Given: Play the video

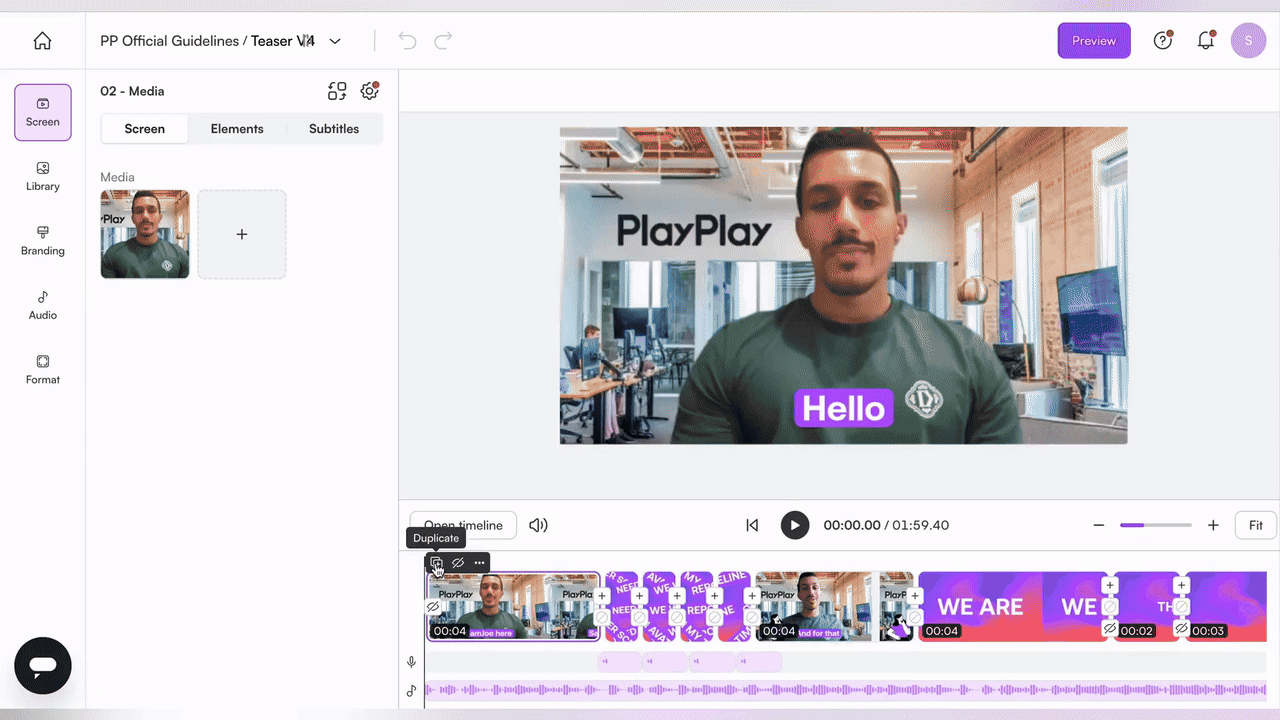Looking at the screenshot, I should 795,525.
